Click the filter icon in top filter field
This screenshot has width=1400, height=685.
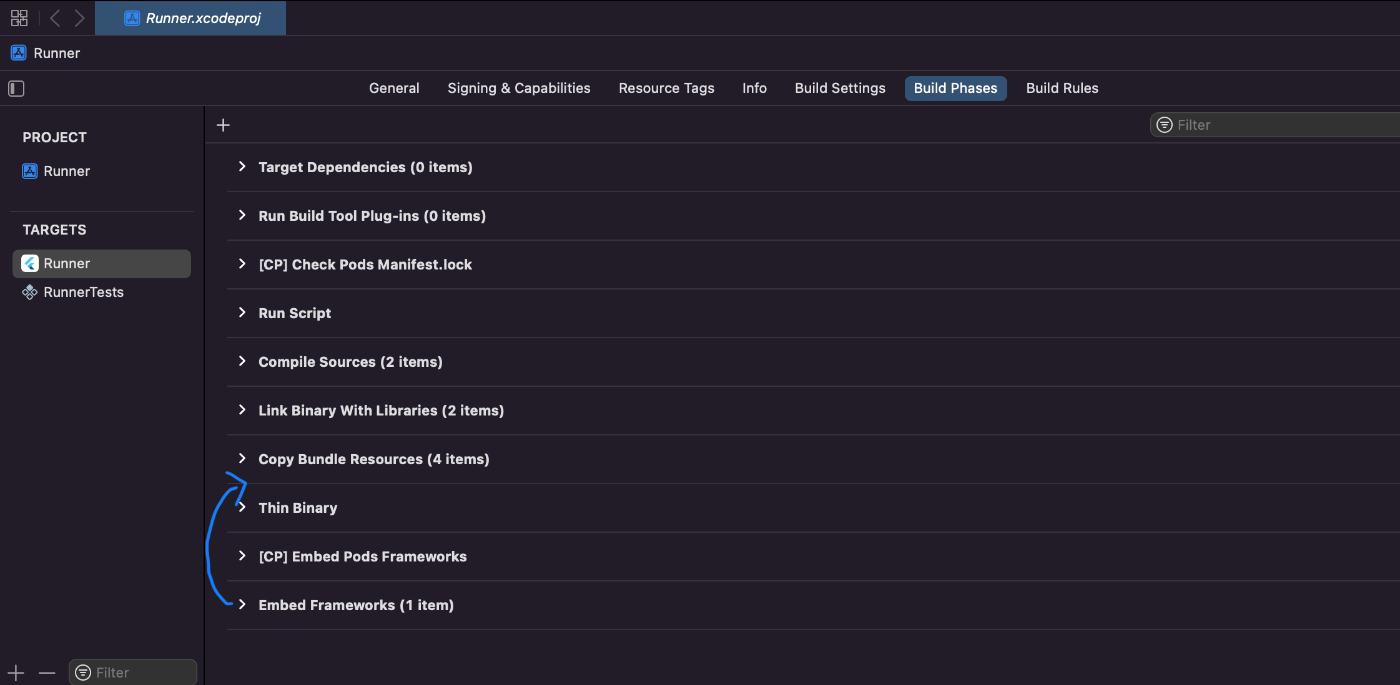pos(1164,125)
